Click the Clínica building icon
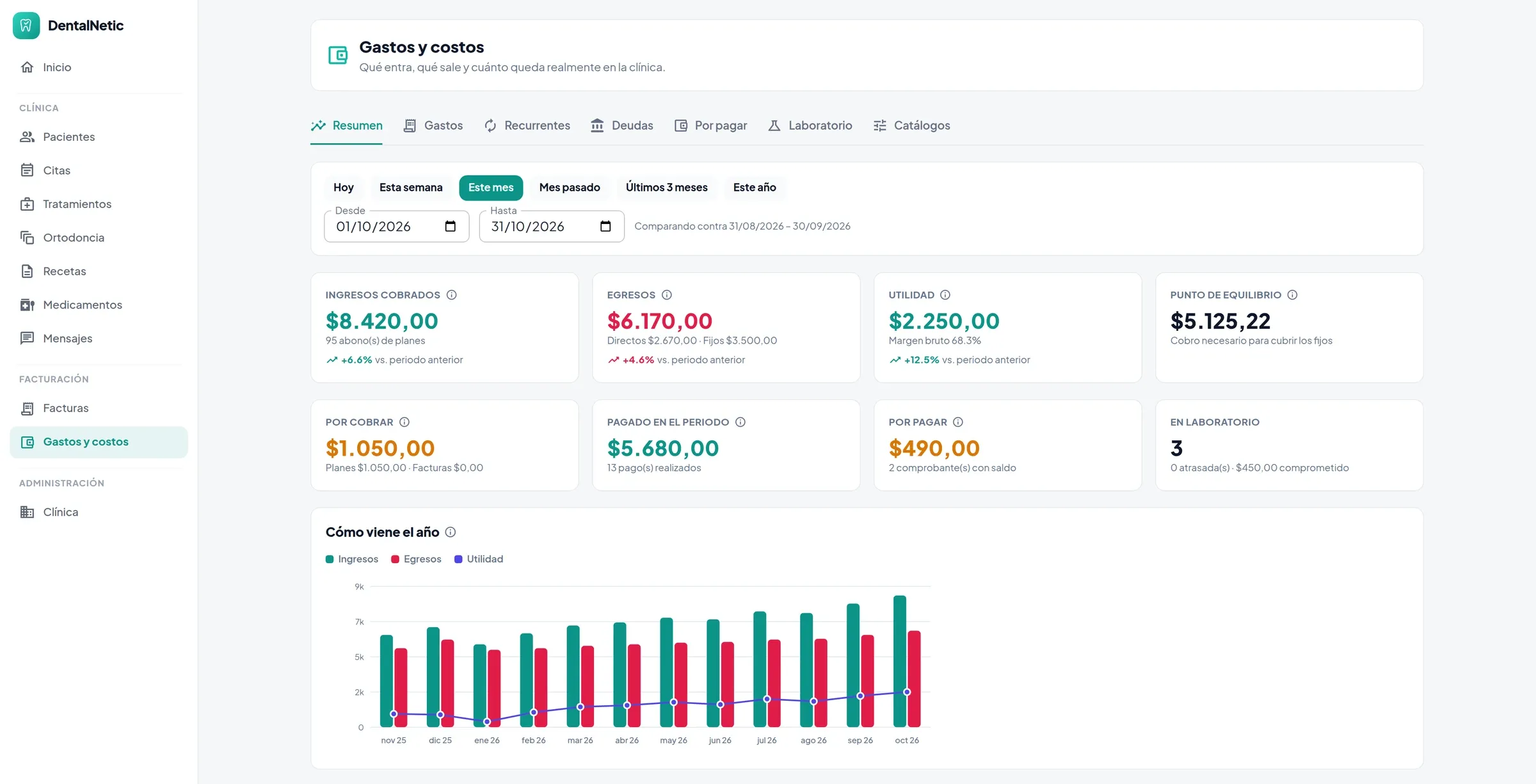The height and width of the screenshot is (784, 1536). tap(27, 512)
